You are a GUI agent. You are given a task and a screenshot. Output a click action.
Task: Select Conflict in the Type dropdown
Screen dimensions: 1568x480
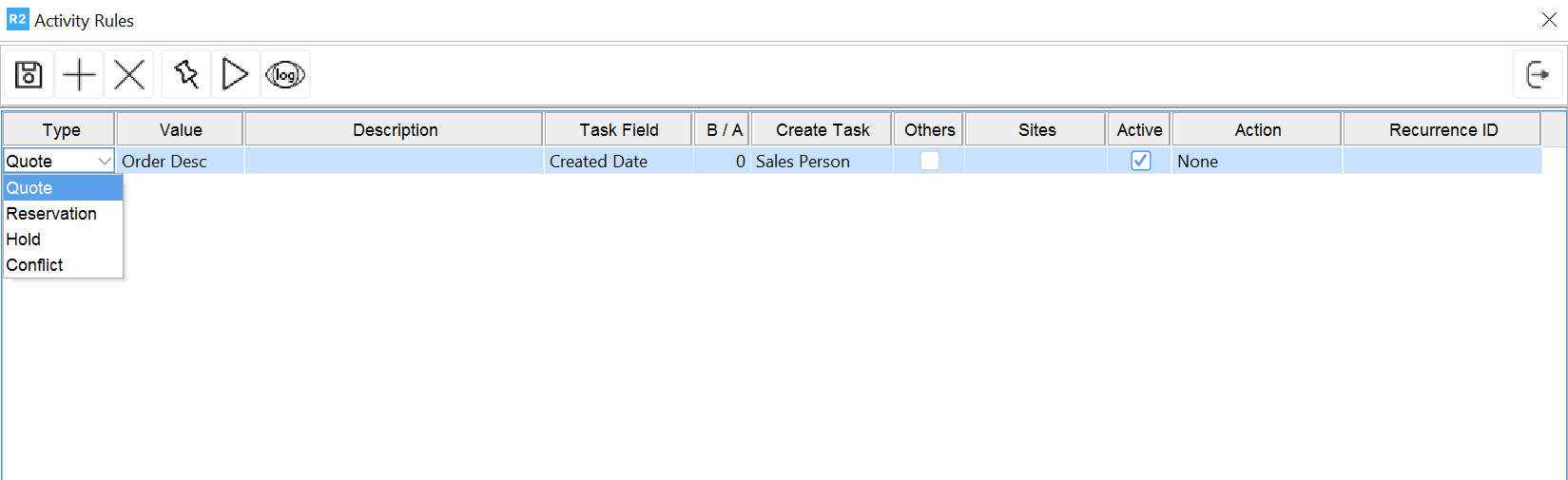click(35, 265)
